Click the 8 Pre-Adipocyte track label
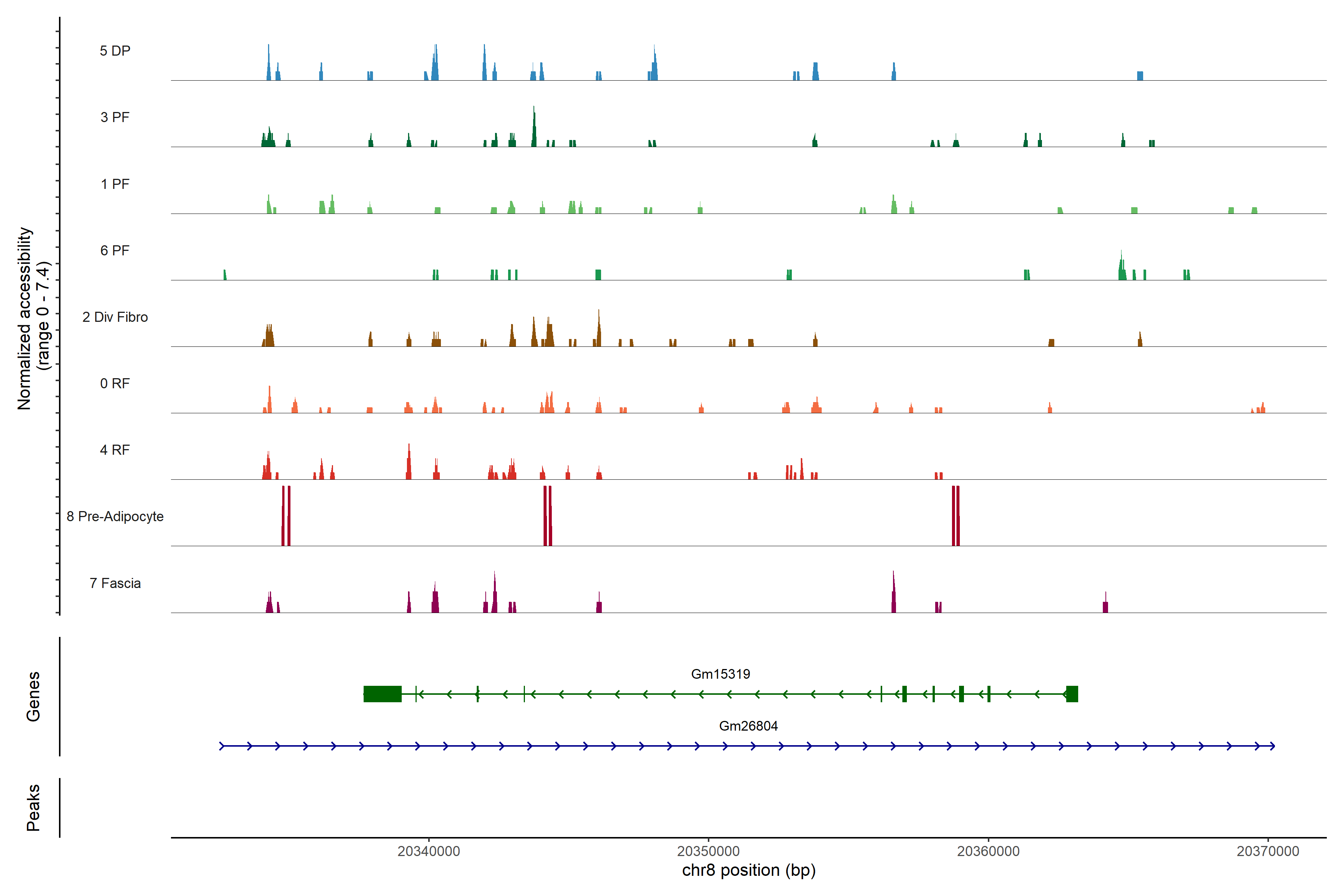Viewport: 1344px width, 896px height. tap(115, 517)
